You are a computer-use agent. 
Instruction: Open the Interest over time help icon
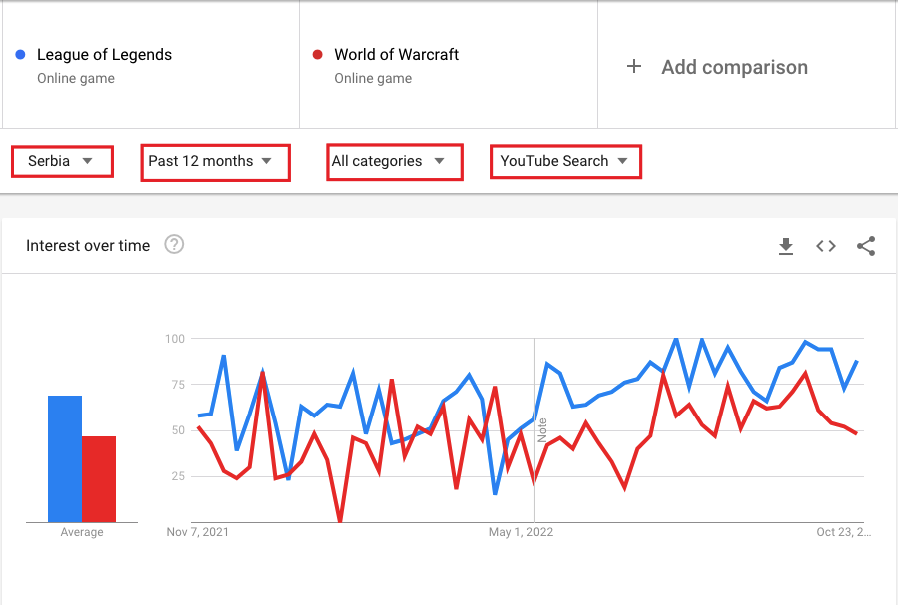(174, 245)
